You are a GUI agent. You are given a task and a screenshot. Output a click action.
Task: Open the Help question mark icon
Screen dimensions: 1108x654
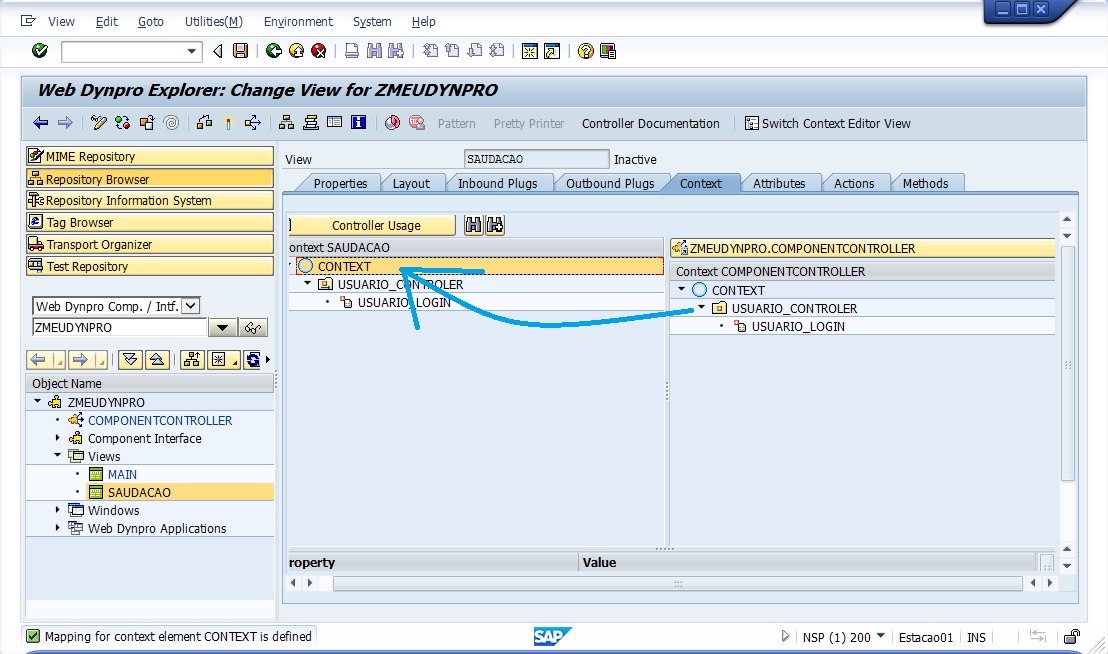(x=585, y=51)
